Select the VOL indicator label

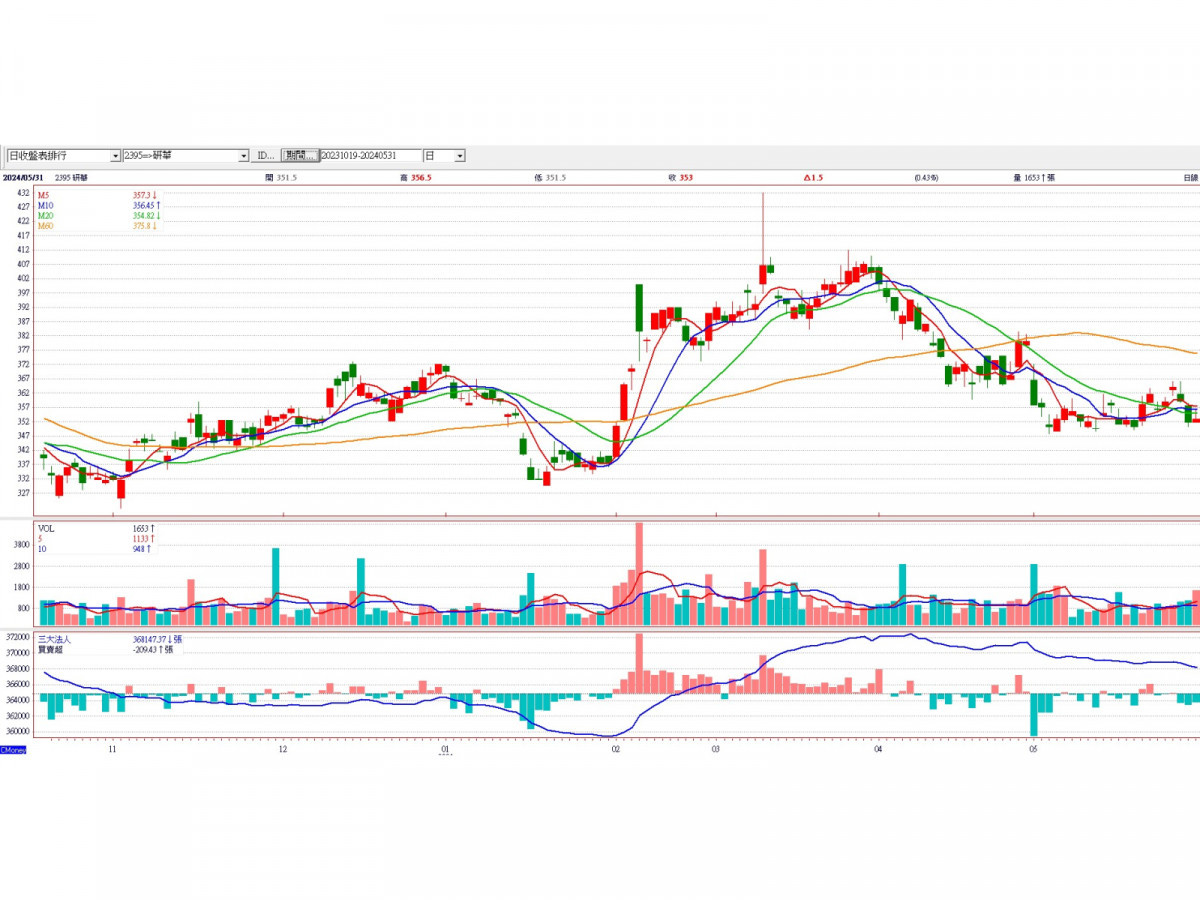click(x=46, y=527)
